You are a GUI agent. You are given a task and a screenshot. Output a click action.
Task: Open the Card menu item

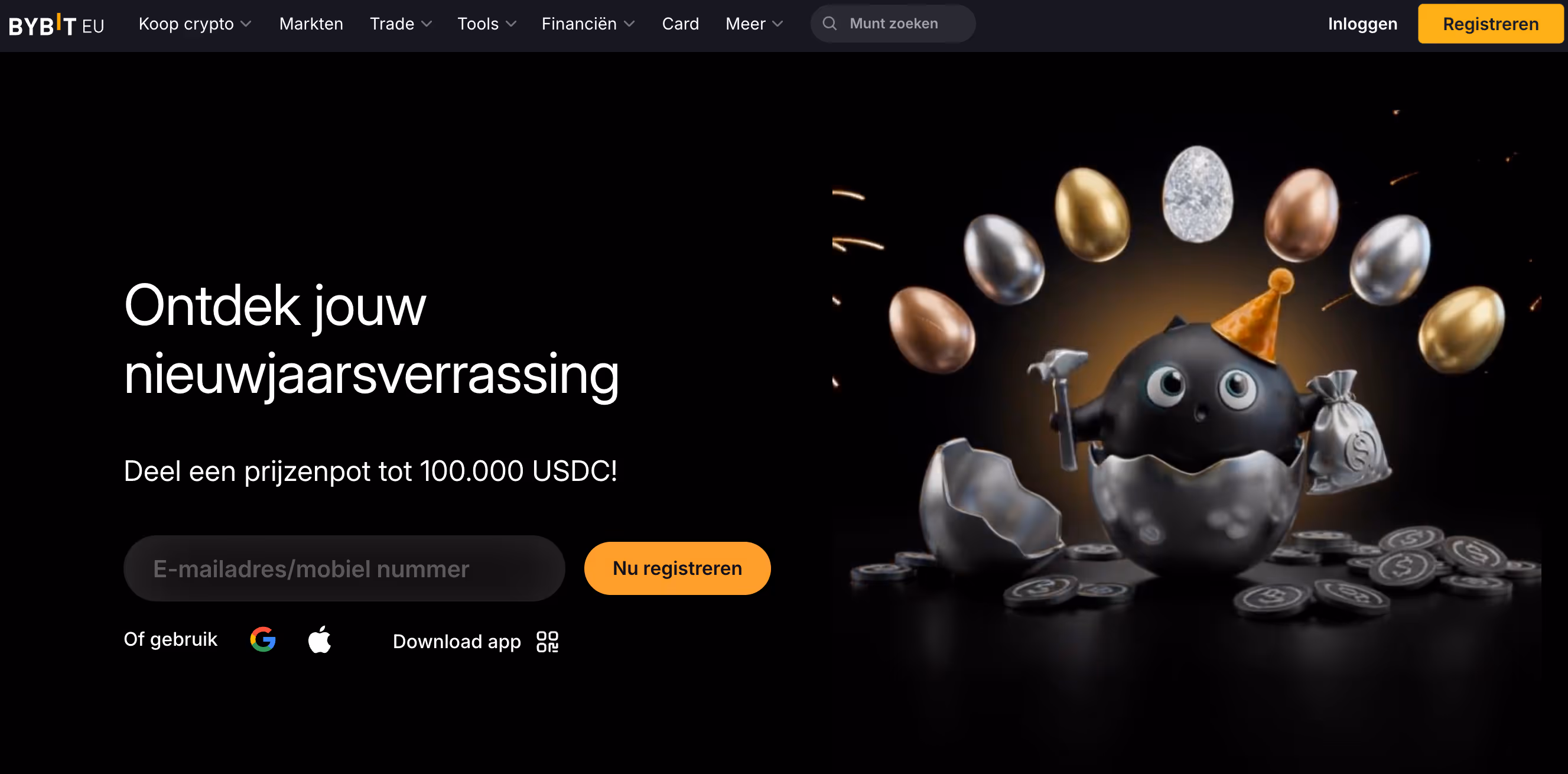(x=680, y=24)
